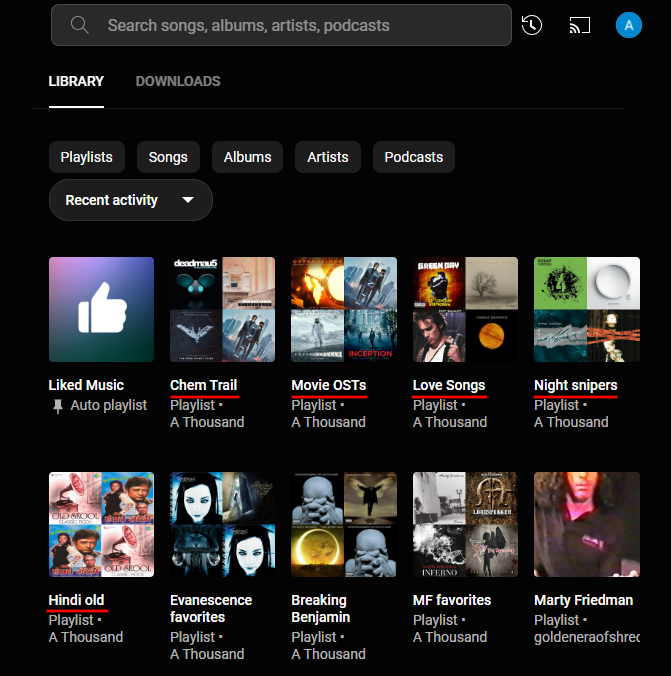The image size is (671, 676).
Task: Open the listening history clock icon
Action: coord(532,25)
